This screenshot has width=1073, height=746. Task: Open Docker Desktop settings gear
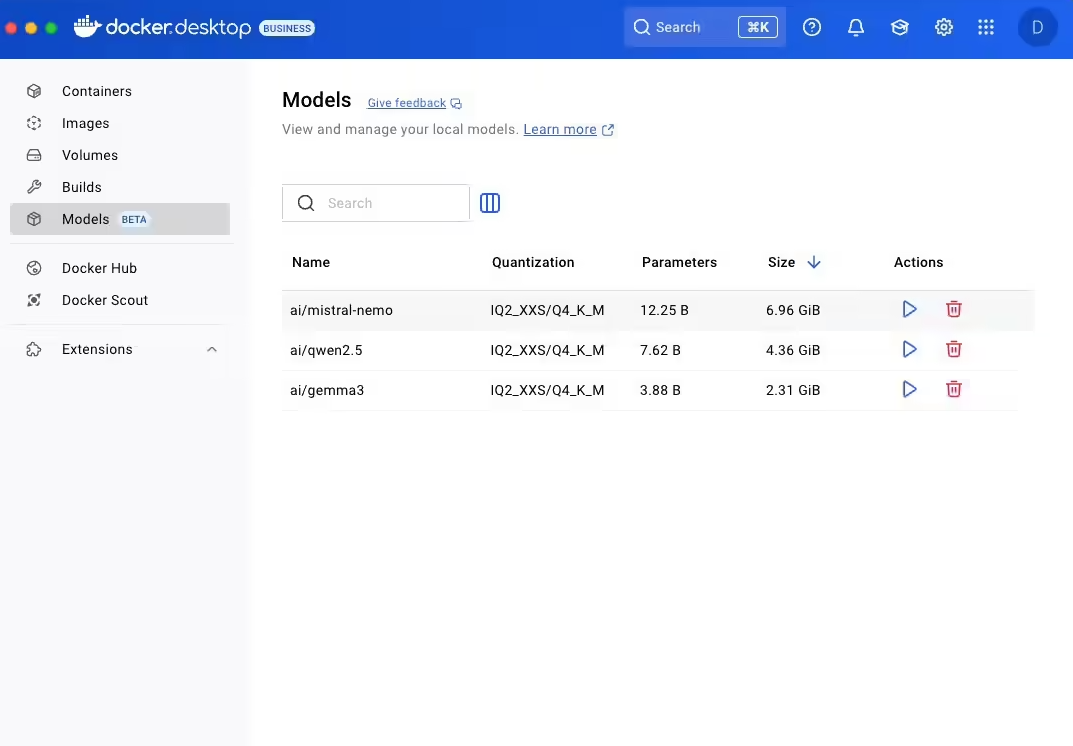point(944,27)
